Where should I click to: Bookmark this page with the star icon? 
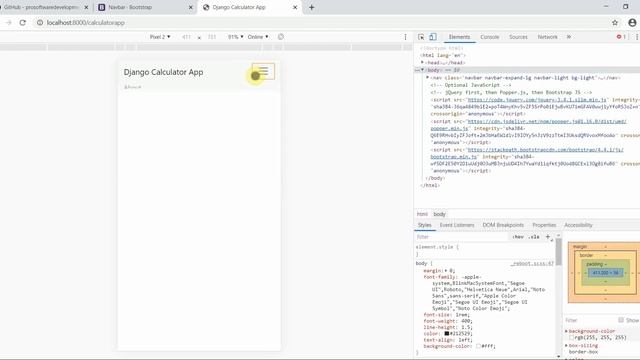615,23
